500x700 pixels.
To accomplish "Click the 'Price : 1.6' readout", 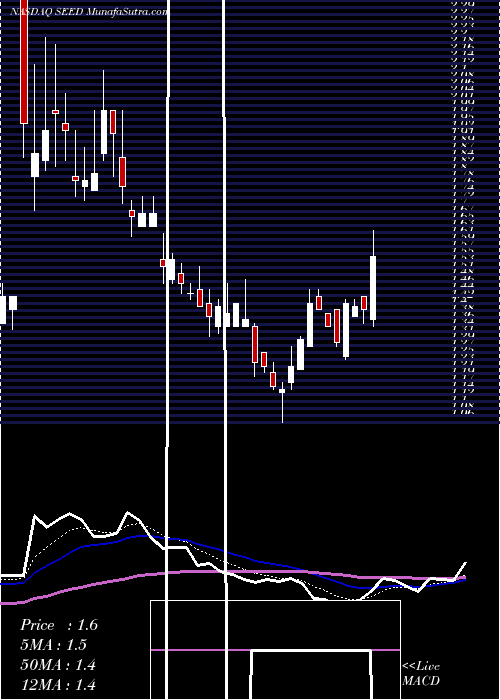I will [x=59, y=625].
